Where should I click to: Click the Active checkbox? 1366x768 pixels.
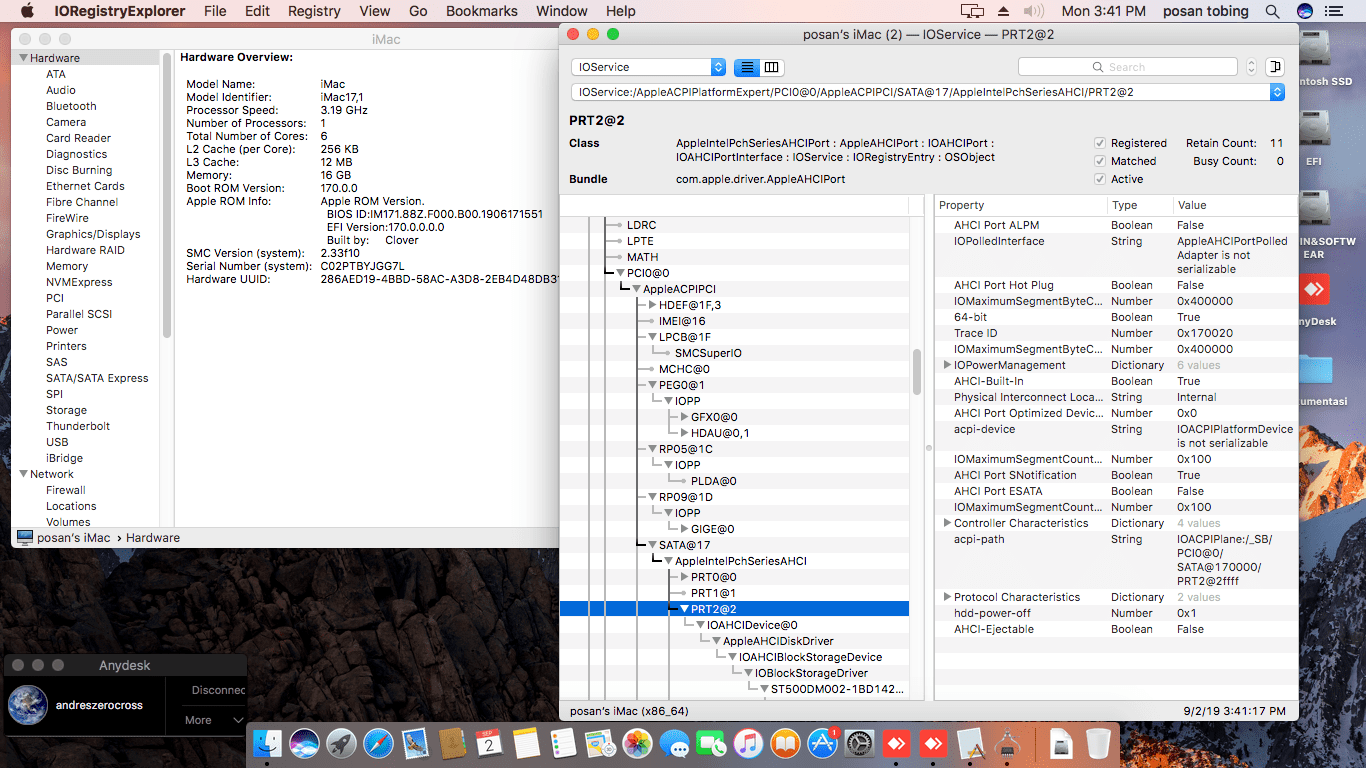[1100, 179]
